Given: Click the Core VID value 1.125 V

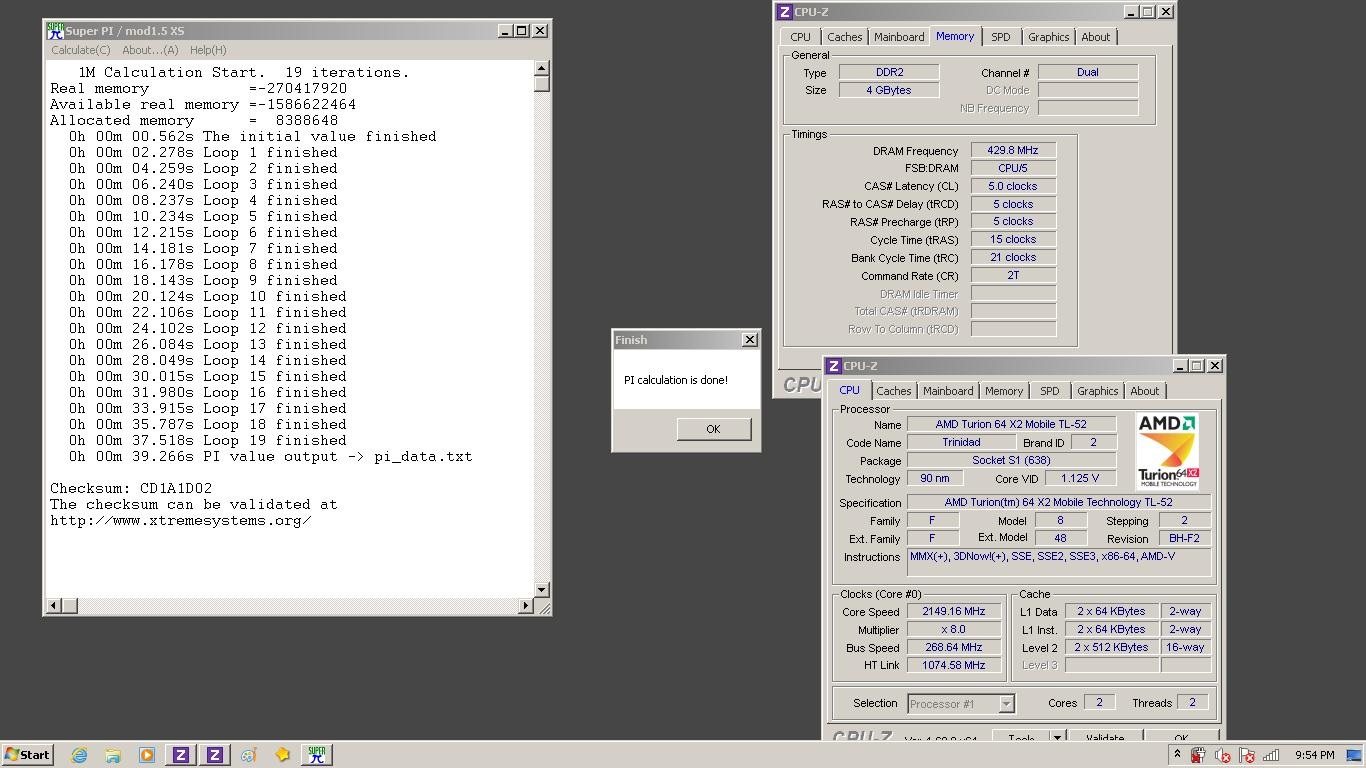Looking at the screenshot, I should [x=1080, y=478].
